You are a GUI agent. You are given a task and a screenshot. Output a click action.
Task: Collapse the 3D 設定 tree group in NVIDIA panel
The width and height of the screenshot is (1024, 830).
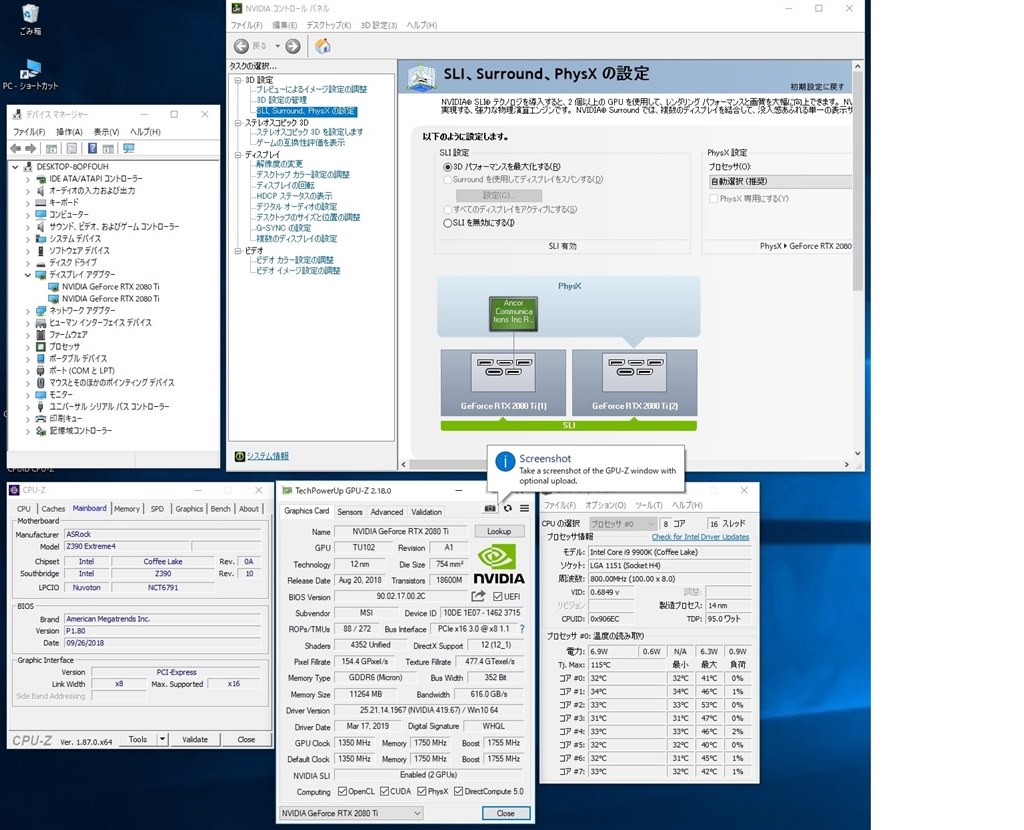pos(238,80)
